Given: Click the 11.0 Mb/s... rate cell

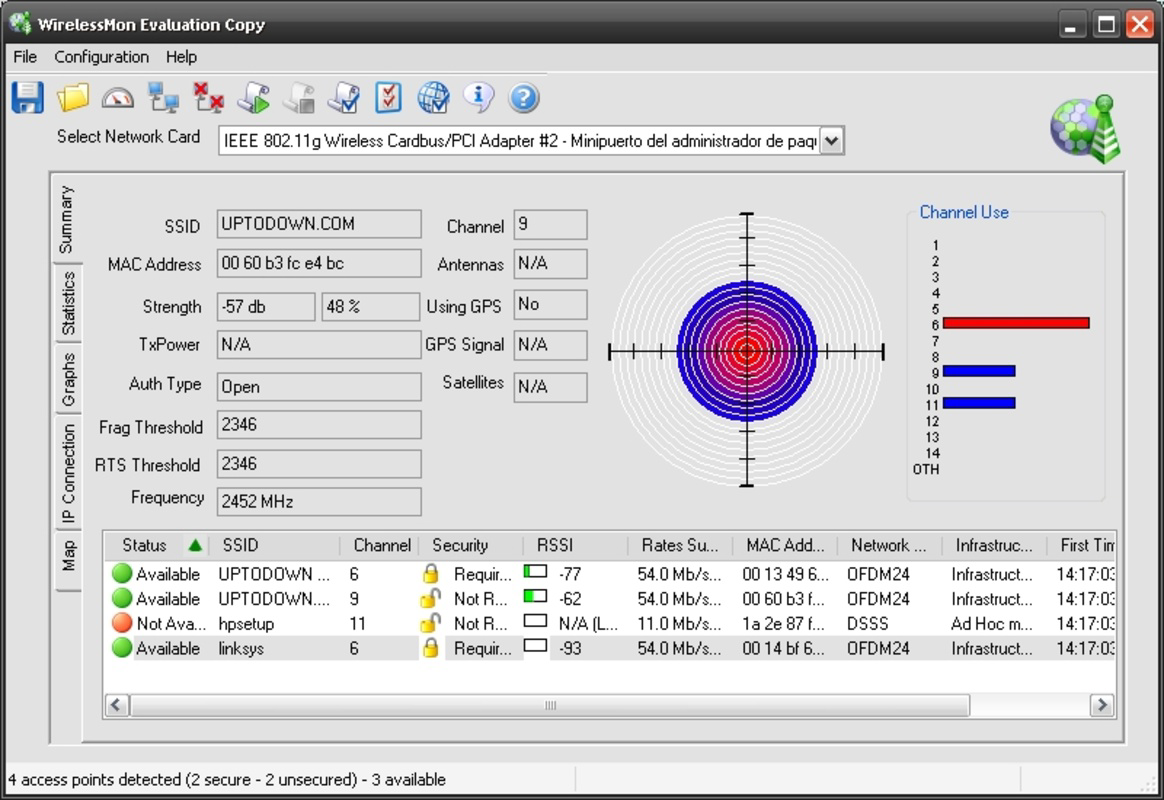Looking at the screenshot, I should coord(679,623).
